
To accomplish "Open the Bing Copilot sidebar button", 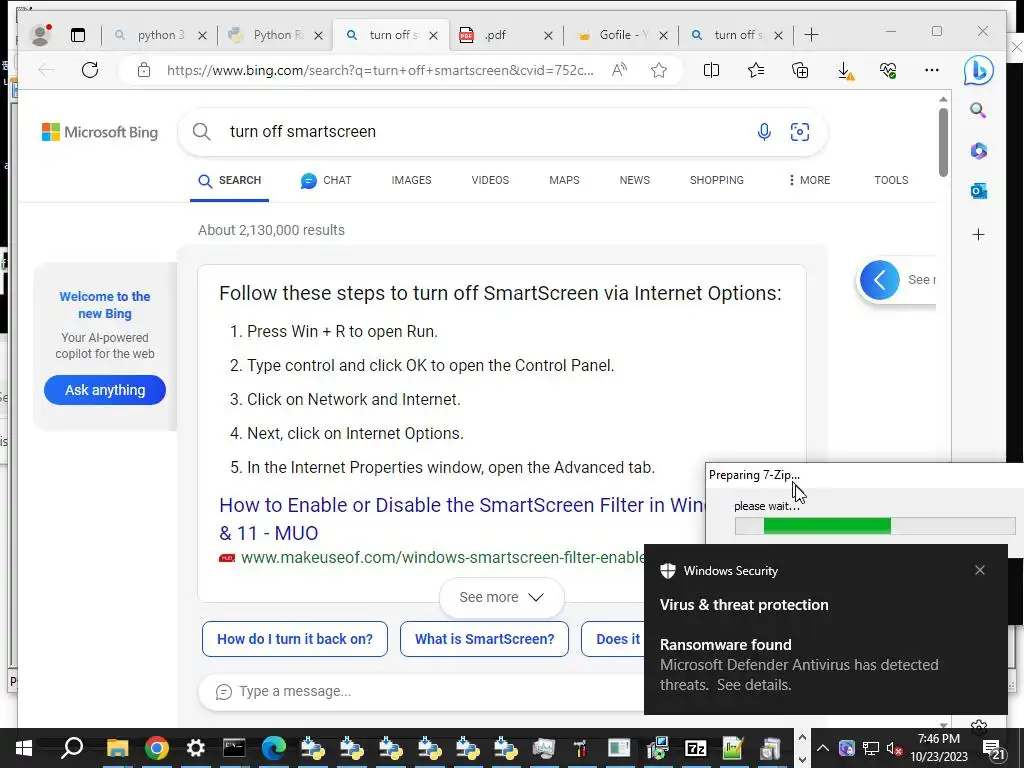I will (x=978, y=71).
